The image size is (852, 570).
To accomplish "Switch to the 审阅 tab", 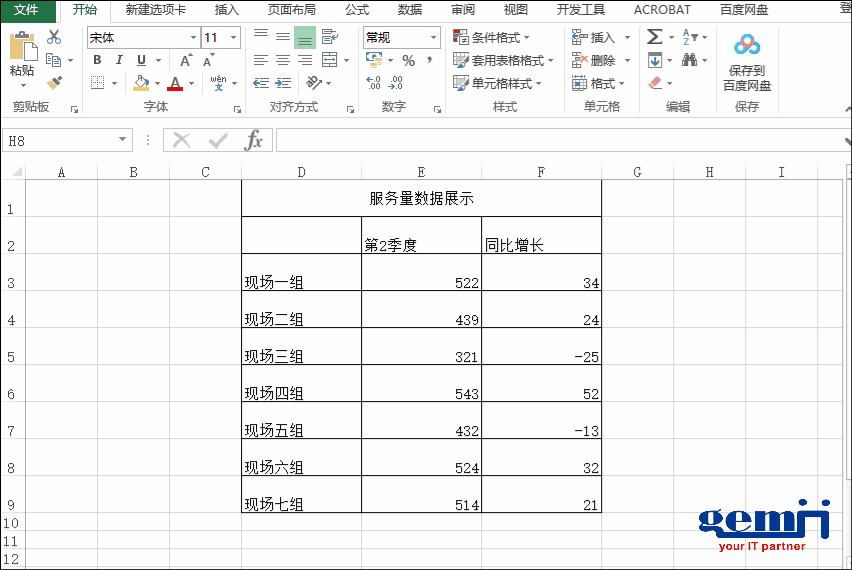I will pyautogui.click(x=463, y=10).
